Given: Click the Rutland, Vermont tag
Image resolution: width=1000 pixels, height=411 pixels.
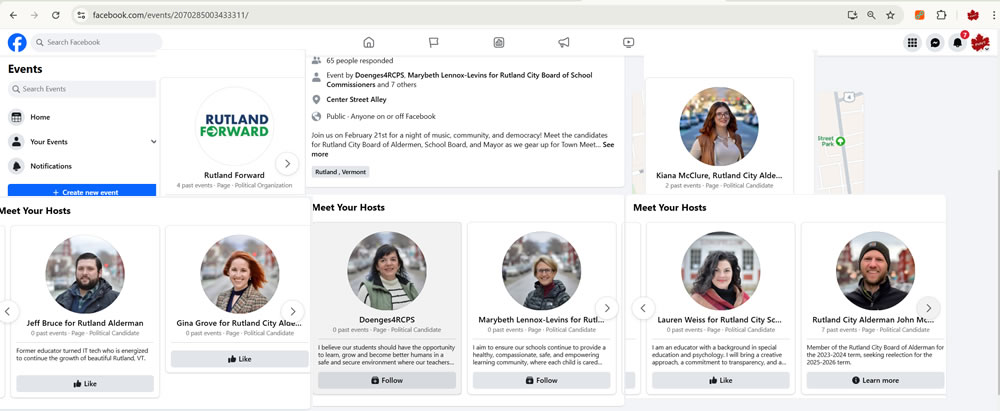Looking at the screenshot, I should 341,172.
